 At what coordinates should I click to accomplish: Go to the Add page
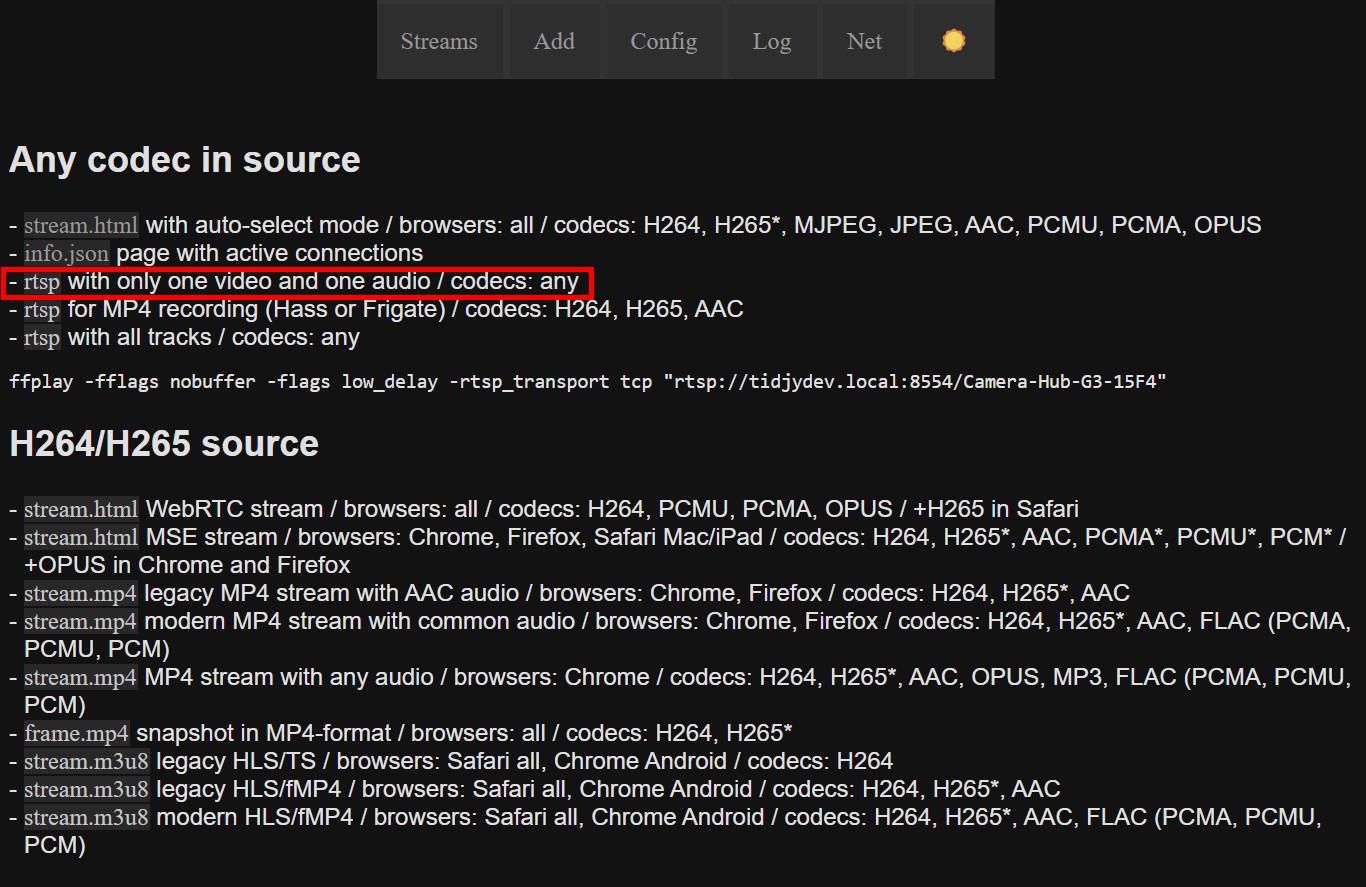pos(554,41)
